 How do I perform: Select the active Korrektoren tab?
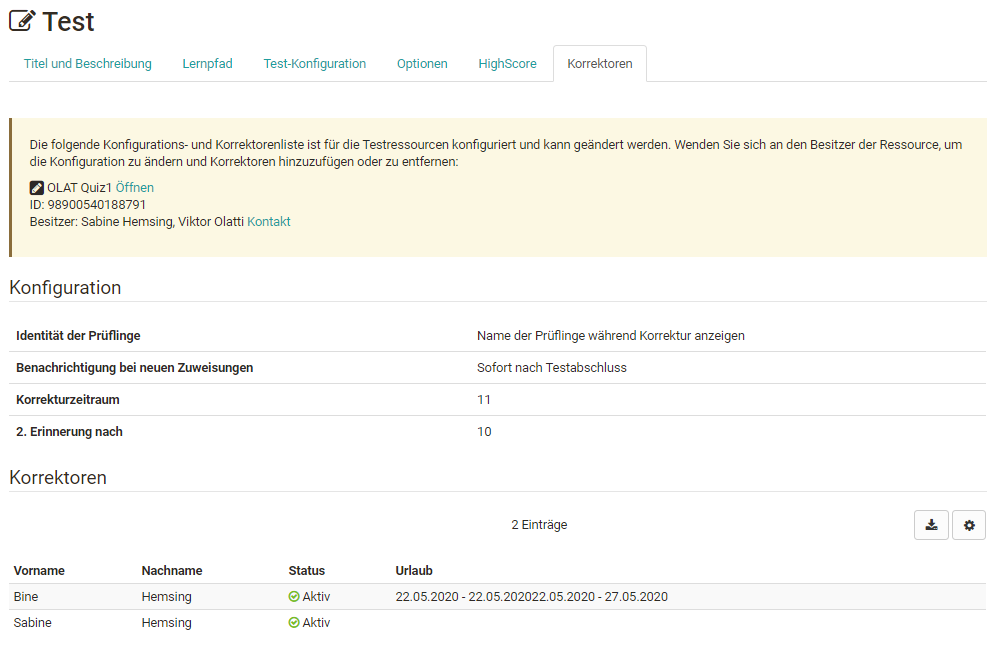[x=599, y=63]
